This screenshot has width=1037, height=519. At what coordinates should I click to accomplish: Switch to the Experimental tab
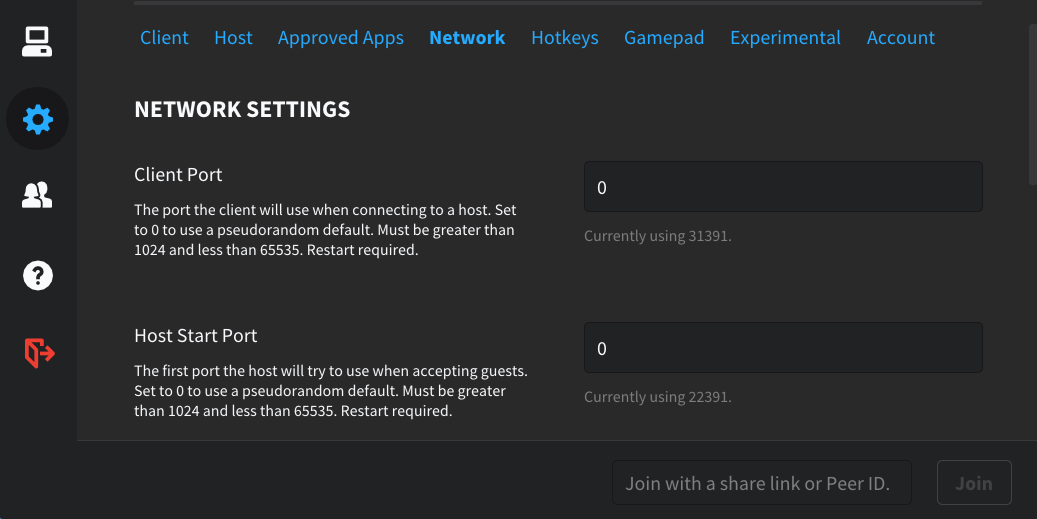(785, 38)
